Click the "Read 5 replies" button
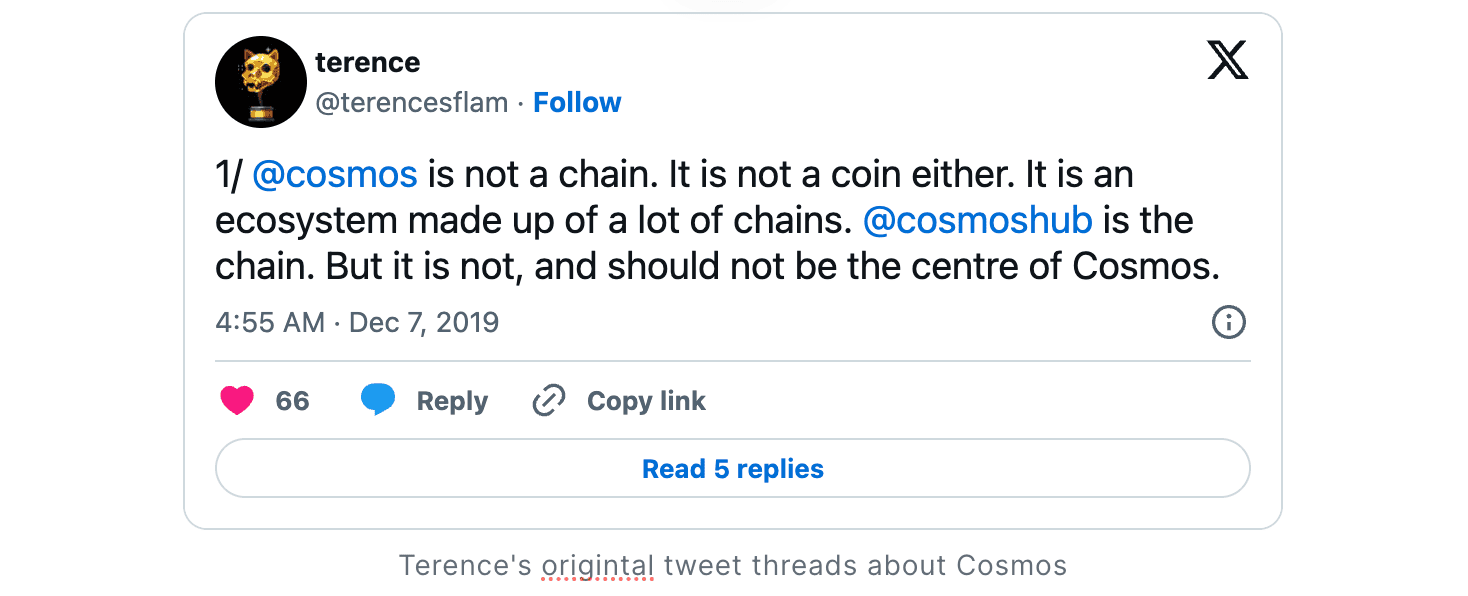The image size is (1468, 596). pos(733,469)
